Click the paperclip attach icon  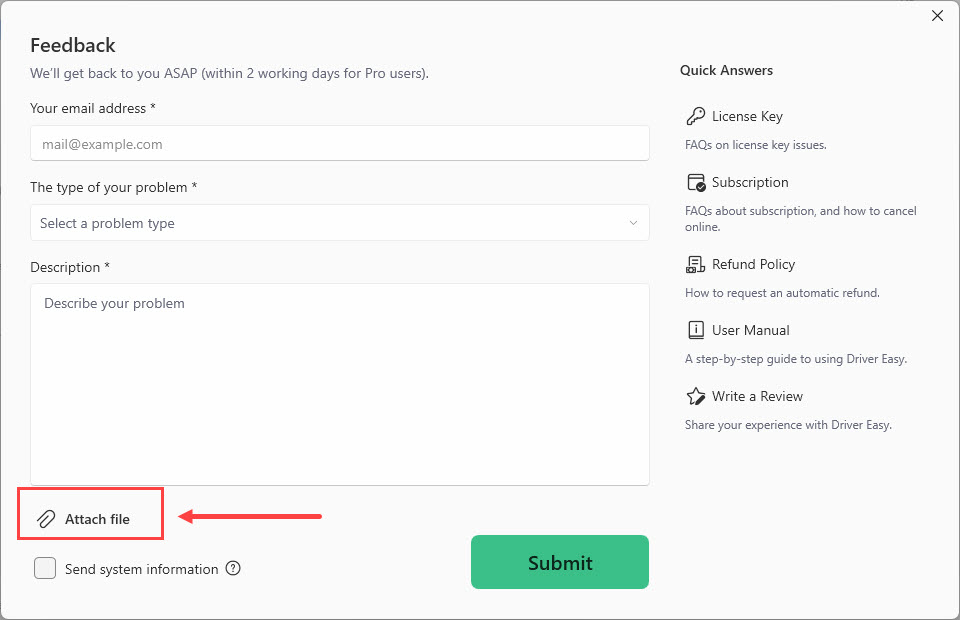pos(46,519)
